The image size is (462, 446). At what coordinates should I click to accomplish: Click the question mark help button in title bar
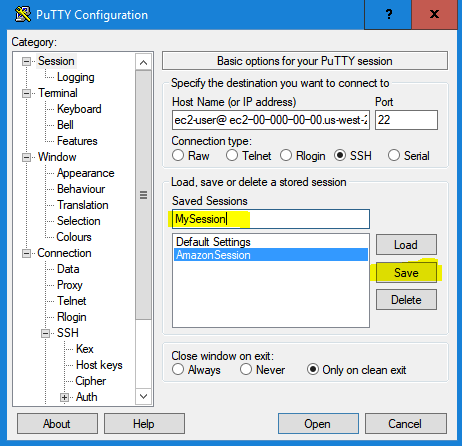[388, 14]
